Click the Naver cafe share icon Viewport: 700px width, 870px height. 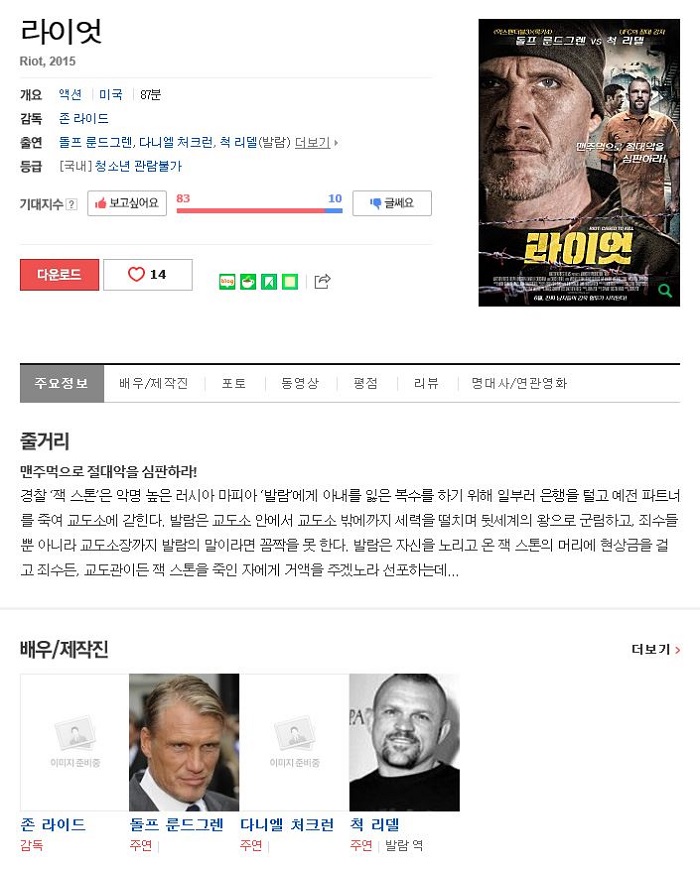coord(248,282)
